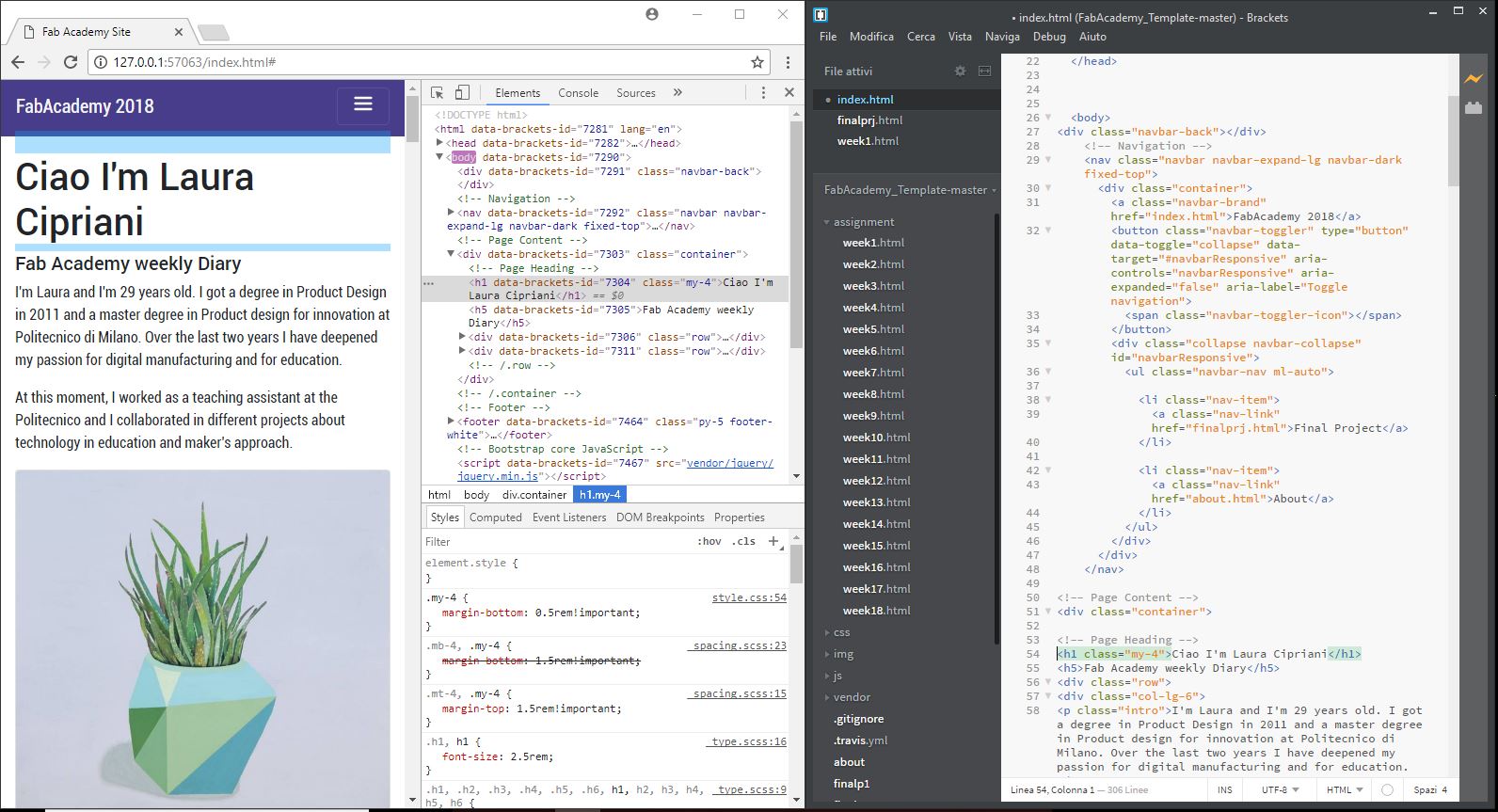Toggle Spazi indentation type
The image size is (1498, 812).
pyautogui.click(x=1425, y=789)
